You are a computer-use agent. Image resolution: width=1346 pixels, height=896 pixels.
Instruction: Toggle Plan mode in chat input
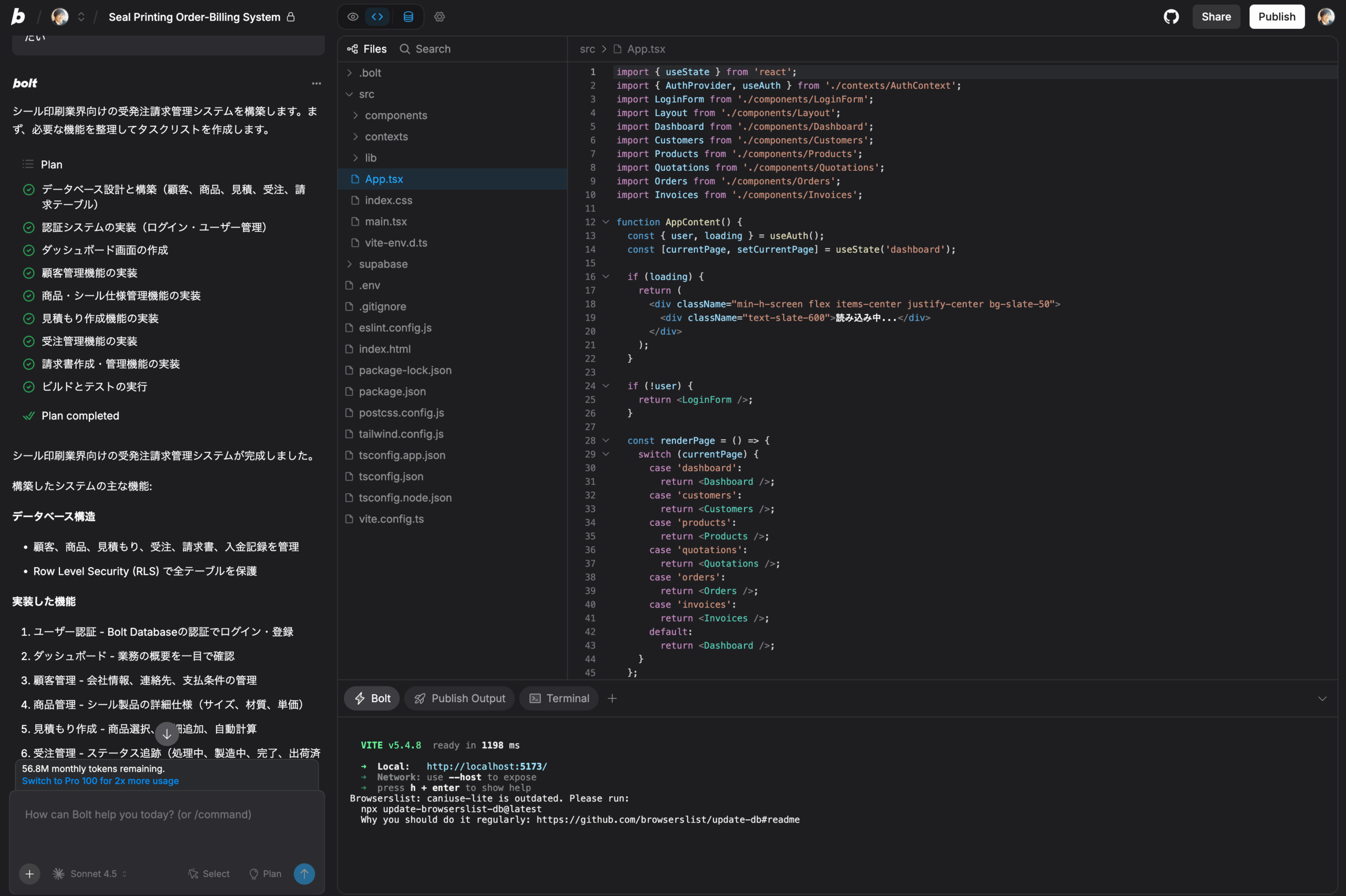pos(265,873)
